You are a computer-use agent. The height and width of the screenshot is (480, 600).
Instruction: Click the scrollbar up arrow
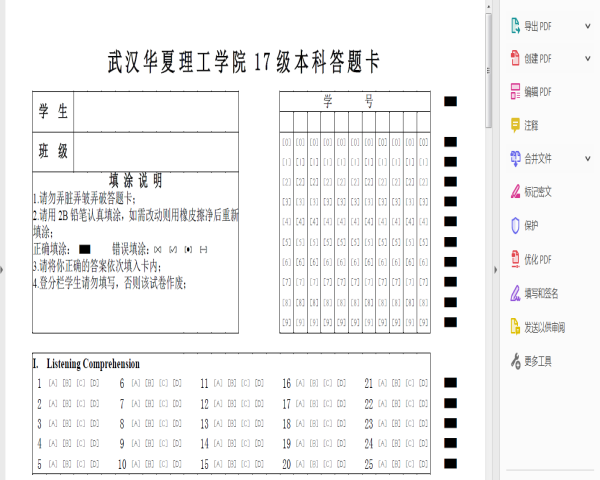tap(488, 7)
